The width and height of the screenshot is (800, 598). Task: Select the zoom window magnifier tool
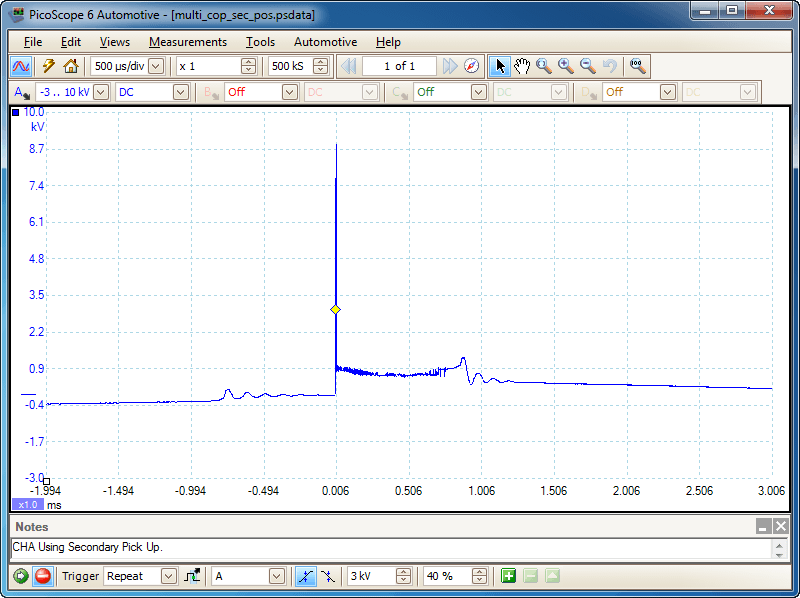pos(544,66)
